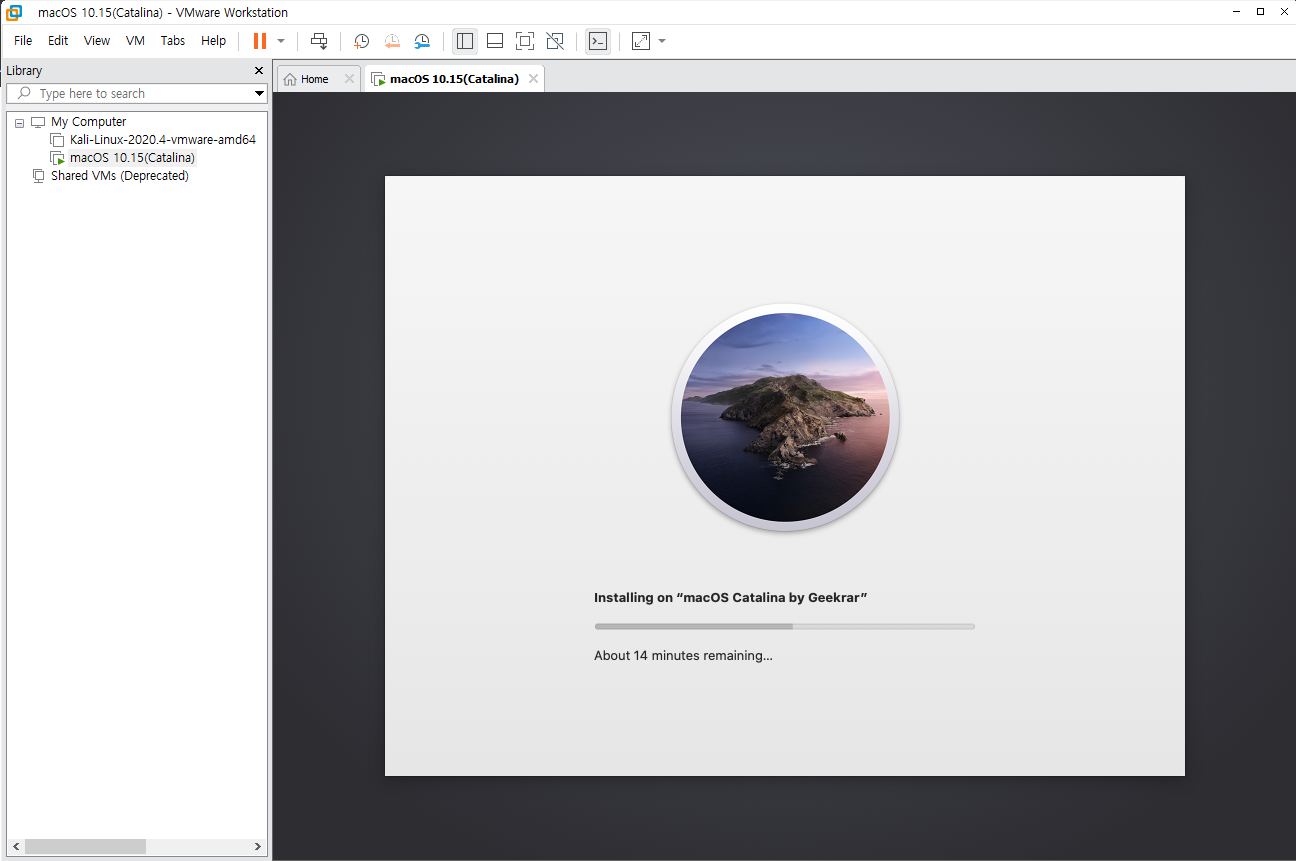Click the library scrollbar left arrow
This screenshot has width=1296, height=861.
[15, 847]
